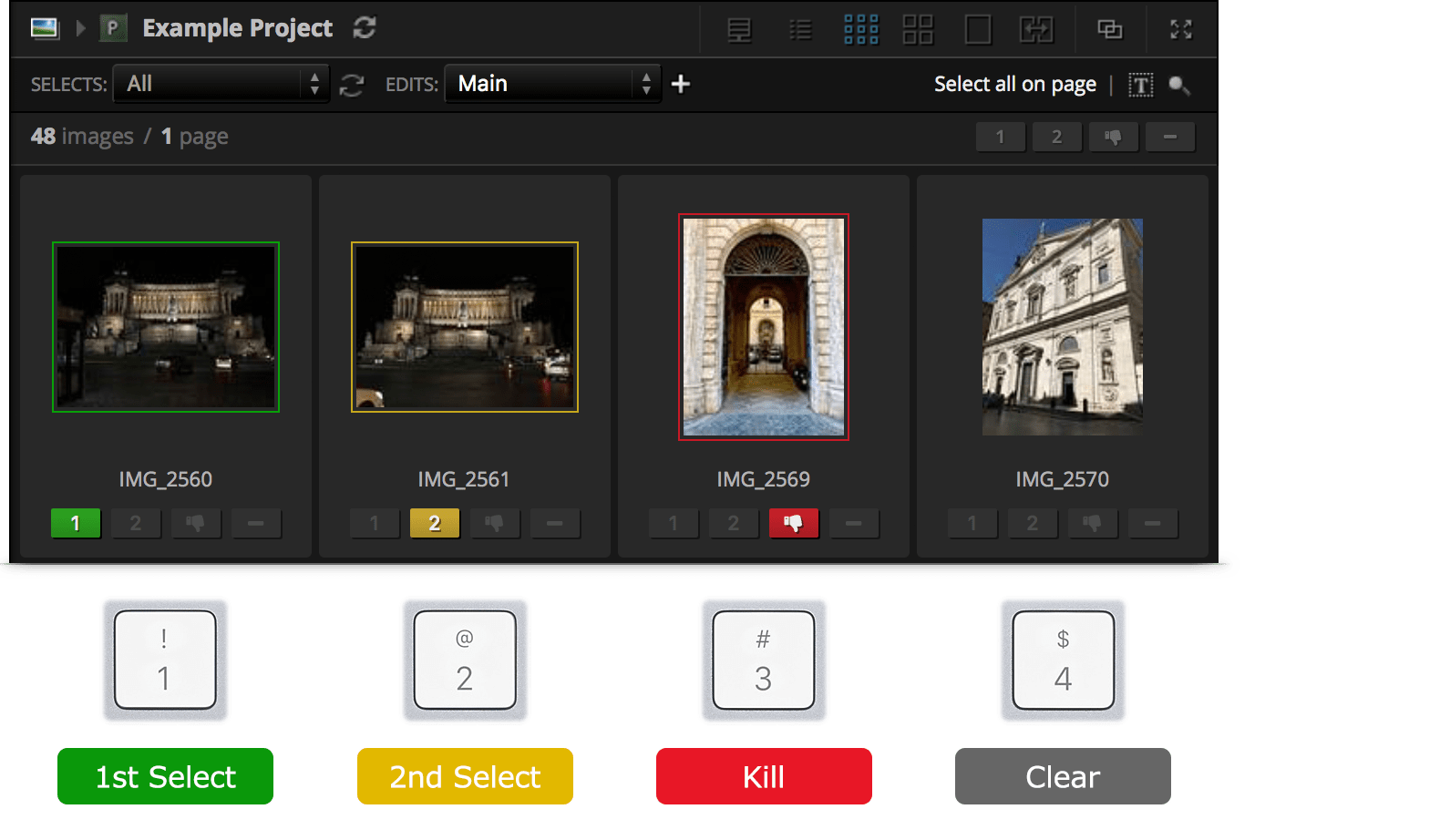Mark IMG_2561 as 1st select
This screenshot has height=840, width=1440.
[375, 524]
